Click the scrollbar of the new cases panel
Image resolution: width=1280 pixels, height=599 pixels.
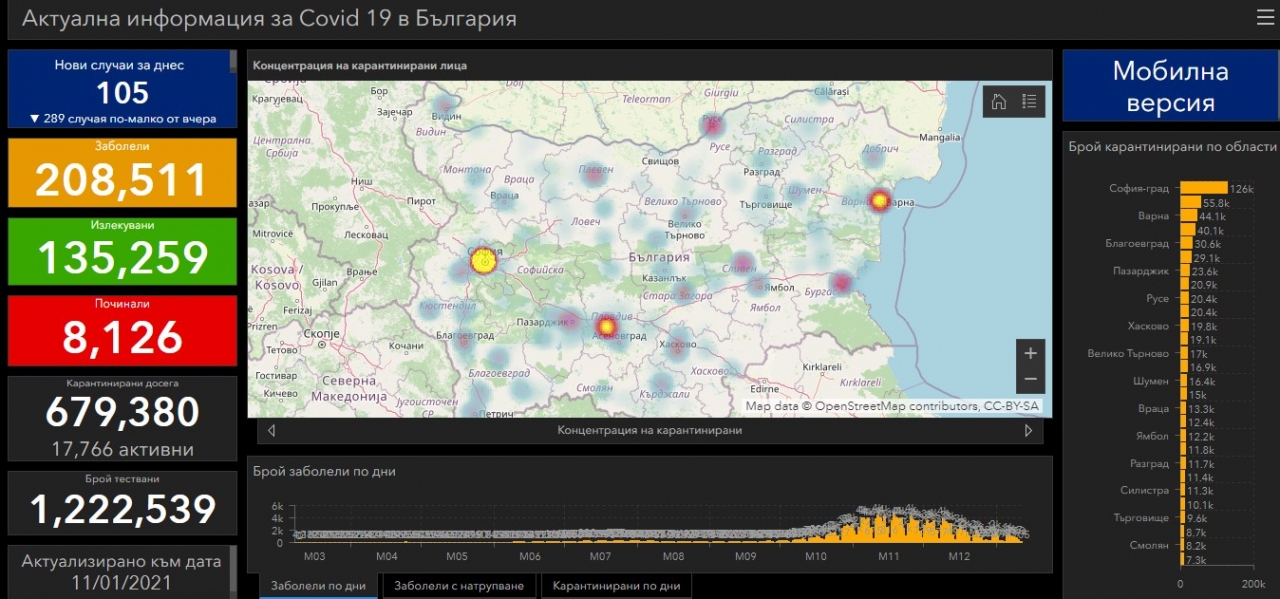[x=234, y=62]
